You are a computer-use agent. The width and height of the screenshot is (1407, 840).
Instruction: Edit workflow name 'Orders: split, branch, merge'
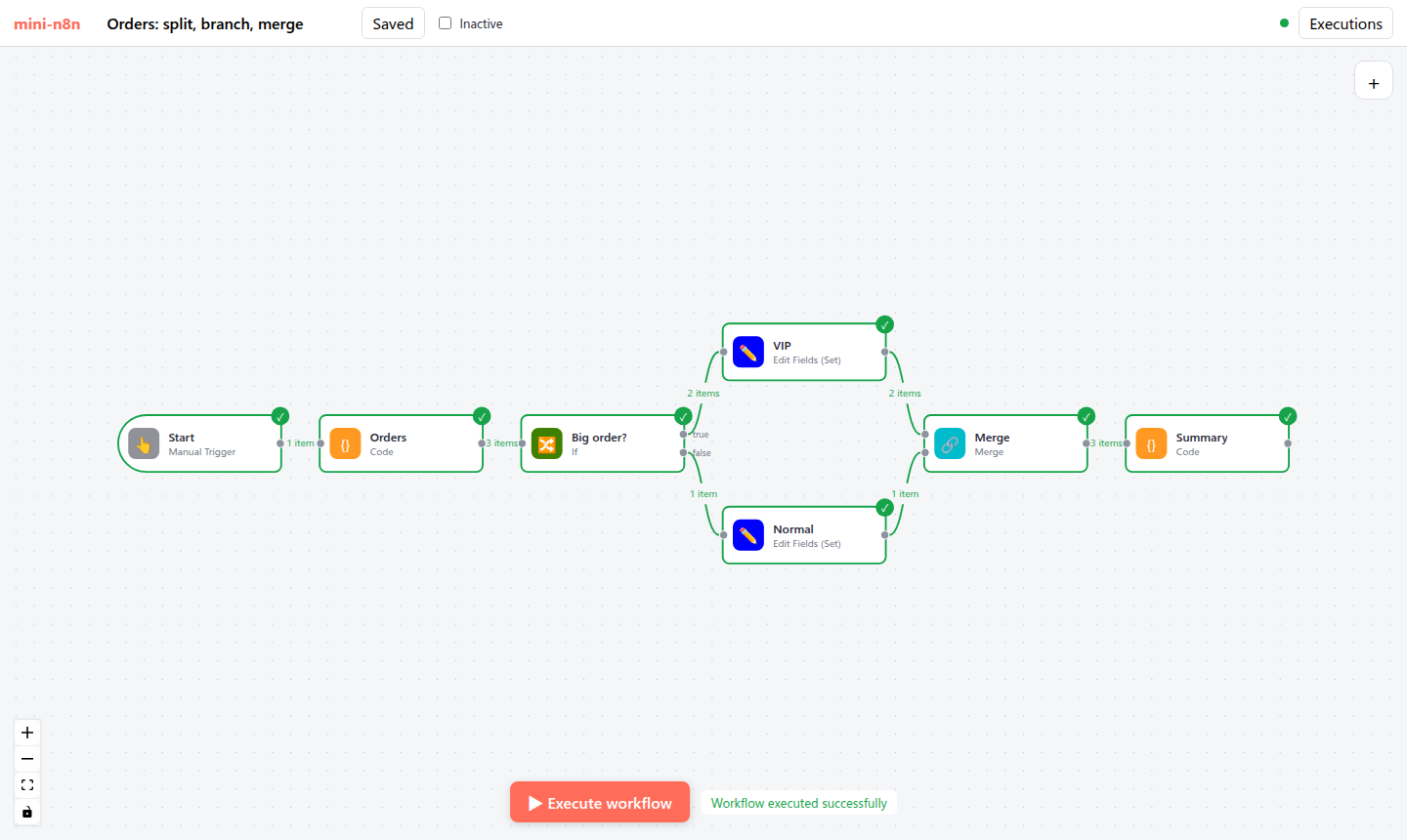tap(205, 23)
